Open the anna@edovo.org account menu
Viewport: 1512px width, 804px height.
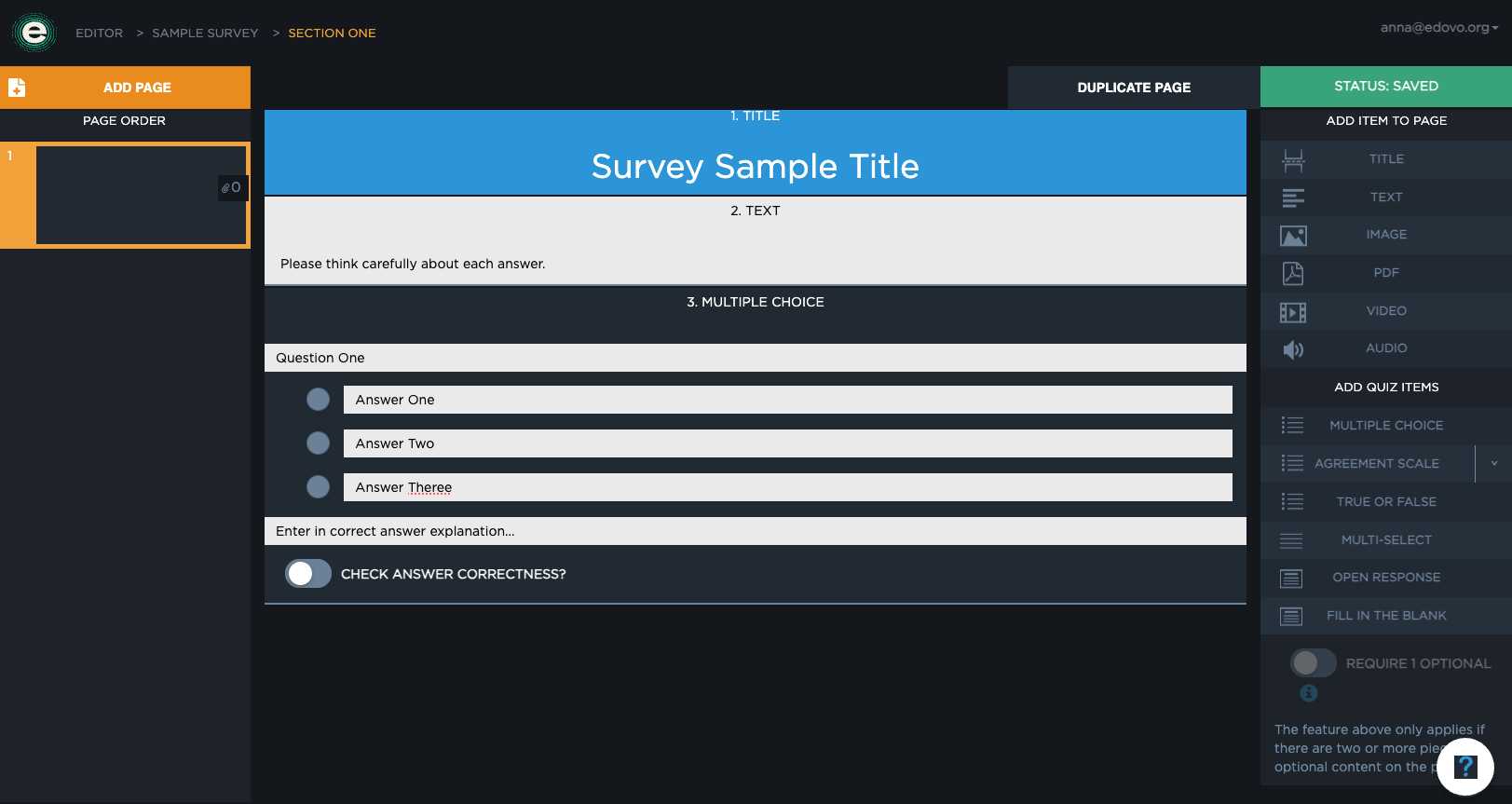pos(1439,28)
